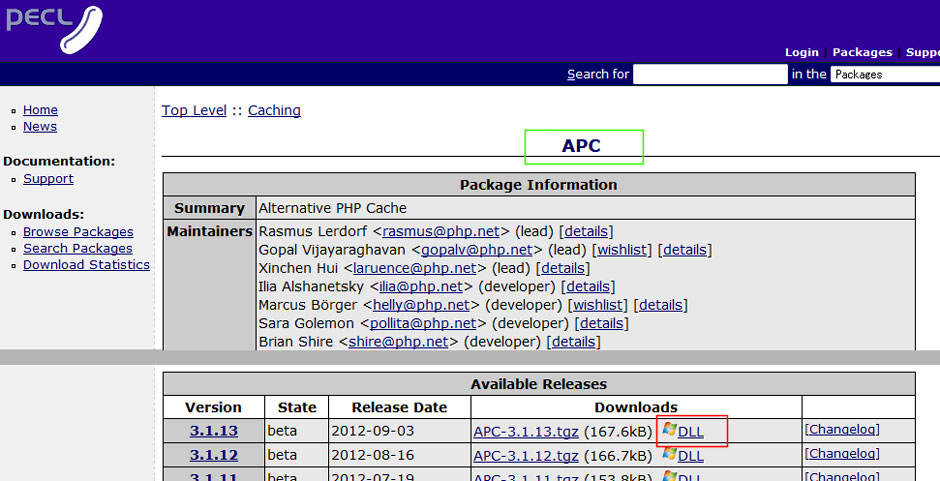Image resolution: width=940 pixels, height=481 pixels.
Task: Click the gopalv@php.net email link
Action: pos(477,250)
